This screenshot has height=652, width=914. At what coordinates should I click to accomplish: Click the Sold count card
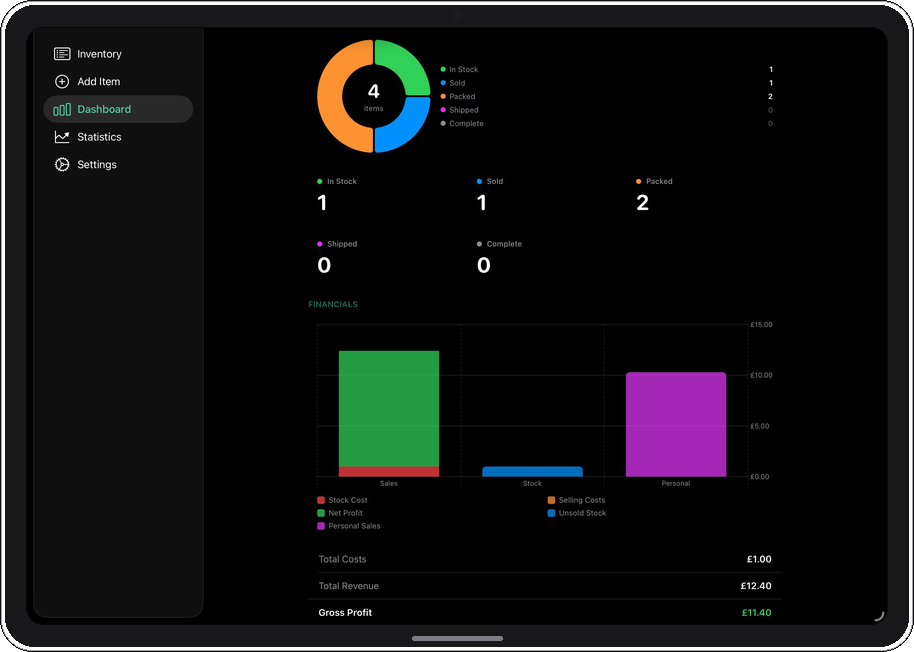pyautogui.click(x=490, y=195)
